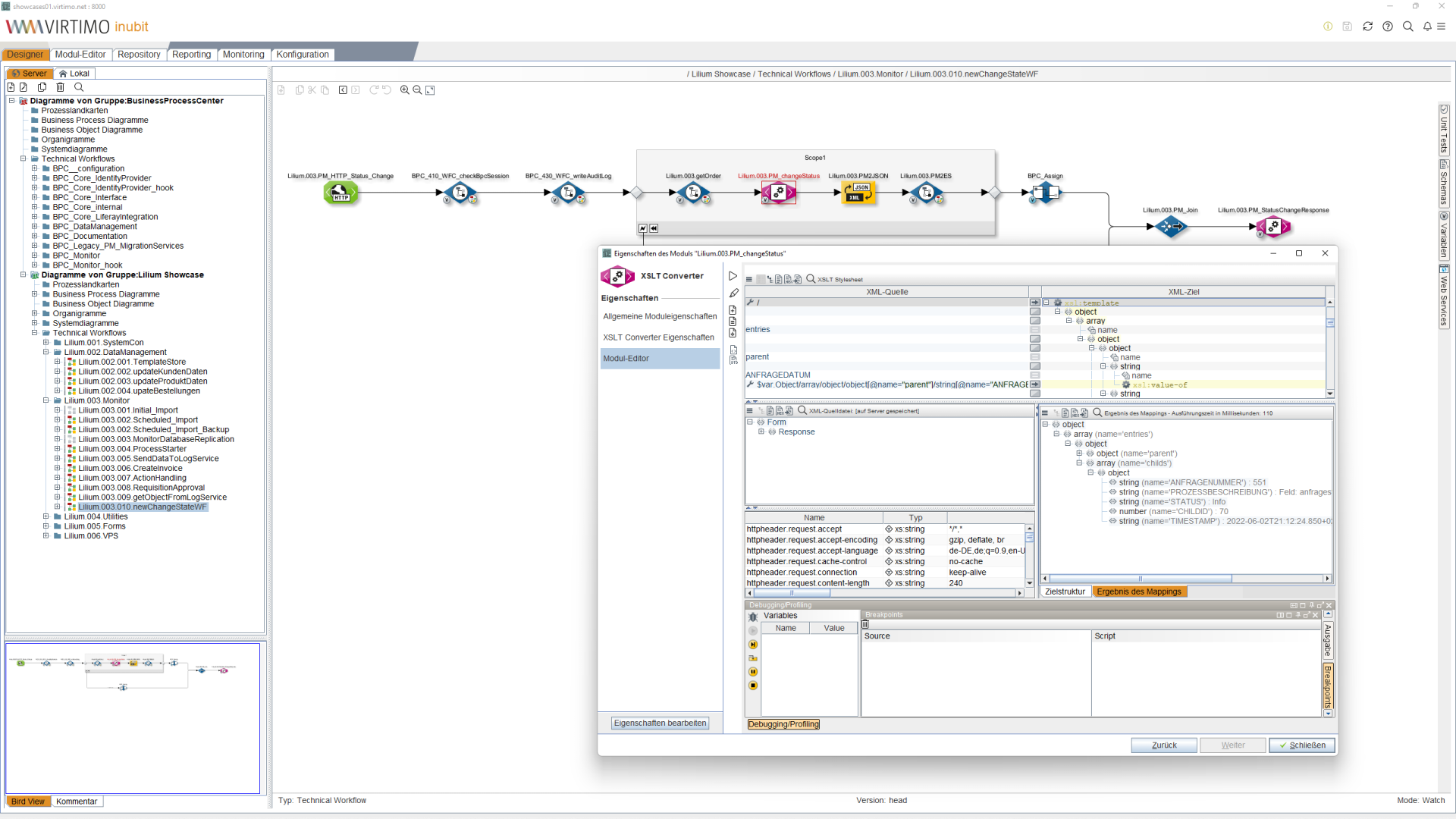The image size is (1456, 819).
Task: Open the global search in top bar
Action: click(1408, 27)
